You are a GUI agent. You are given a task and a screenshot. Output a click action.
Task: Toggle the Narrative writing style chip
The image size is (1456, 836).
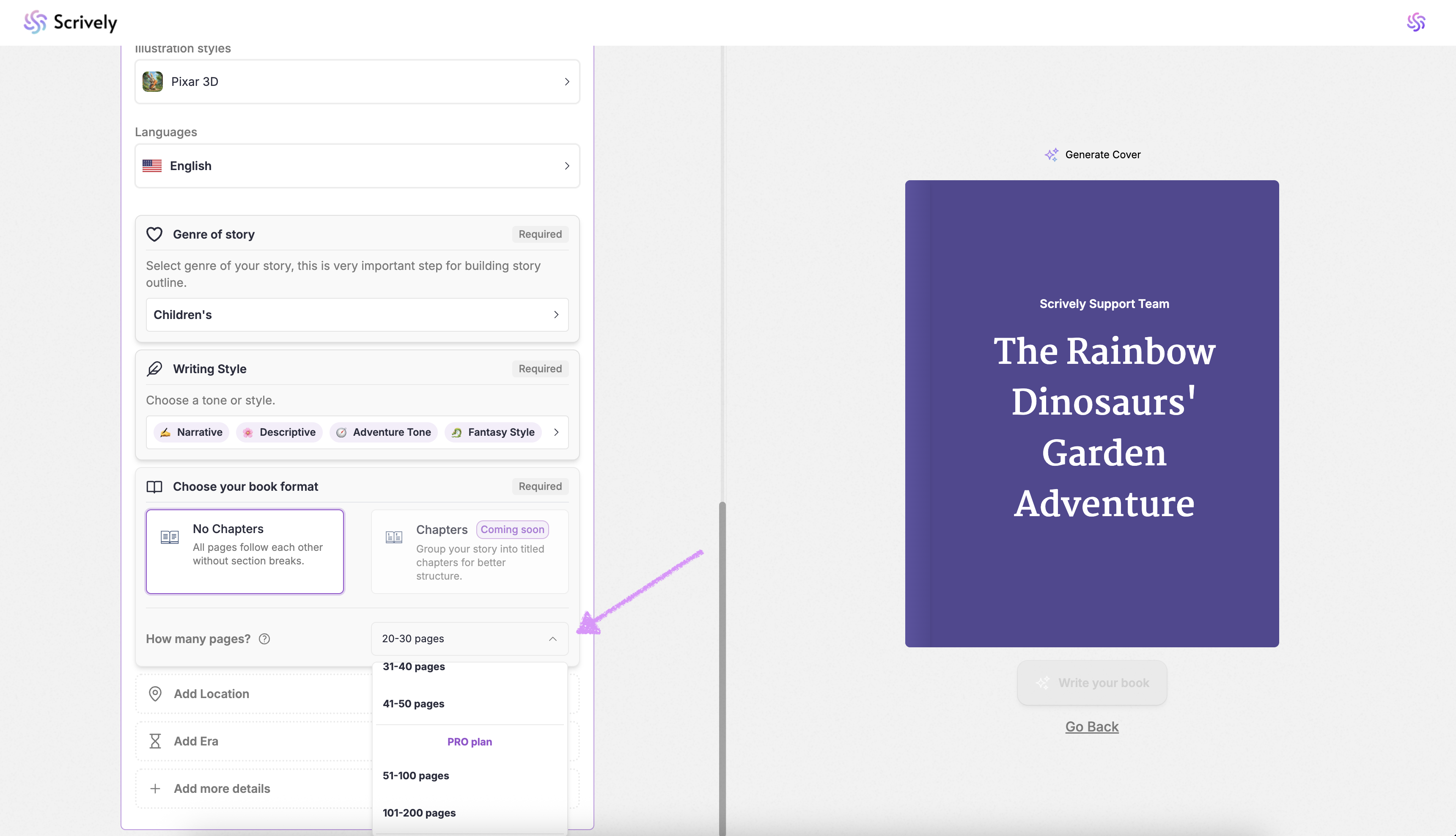click(192, 432)
